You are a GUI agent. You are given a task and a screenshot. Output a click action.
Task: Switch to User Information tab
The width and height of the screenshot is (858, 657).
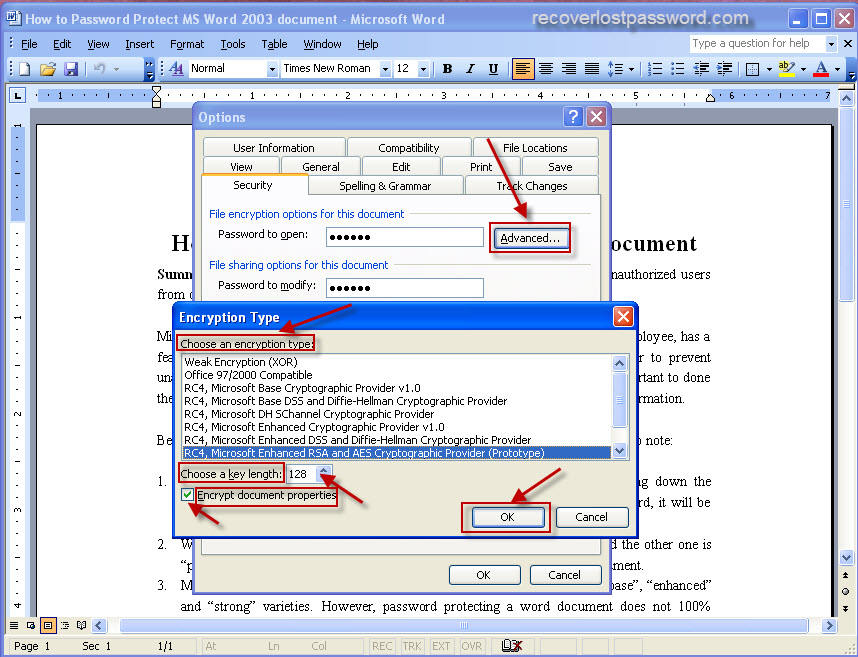(274, 148)
